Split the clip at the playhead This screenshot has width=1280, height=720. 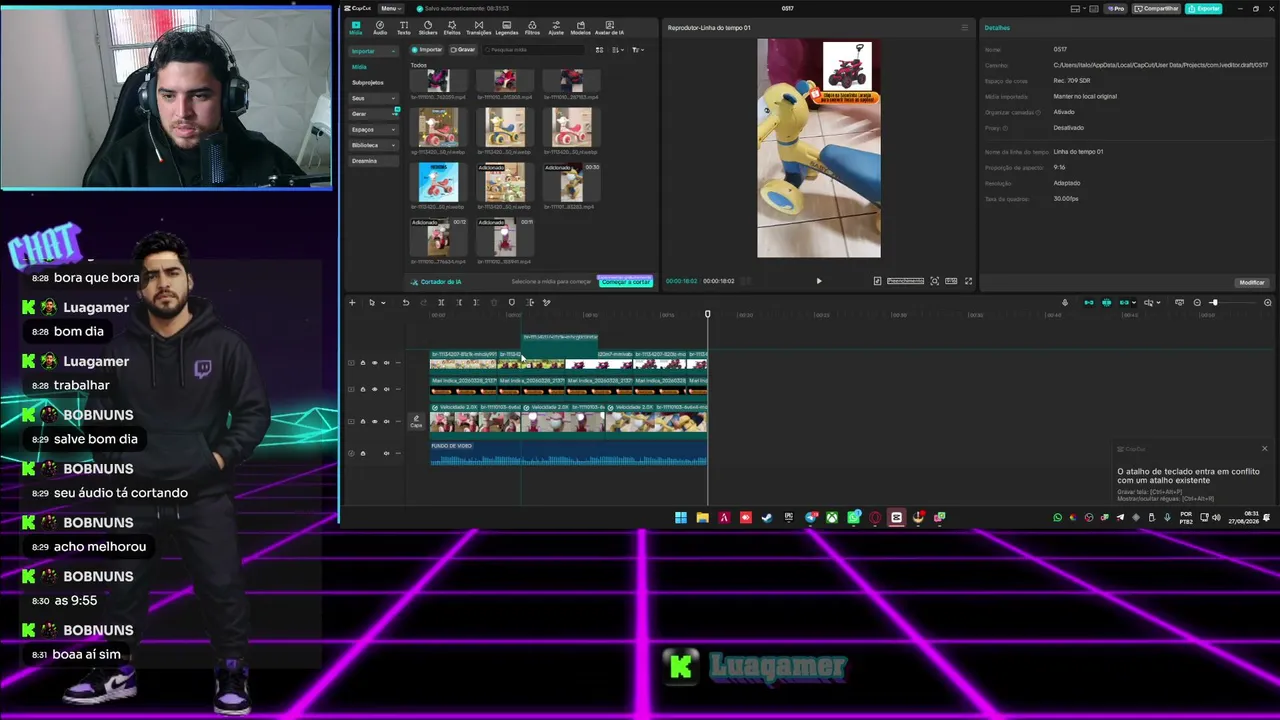coord(441,302)
